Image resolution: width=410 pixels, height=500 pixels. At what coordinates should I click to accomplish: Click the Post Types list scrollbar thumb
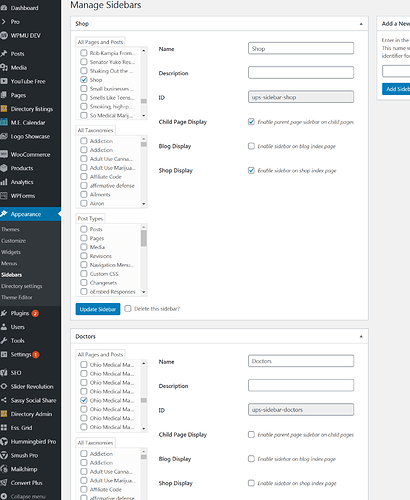coord(144,238)
